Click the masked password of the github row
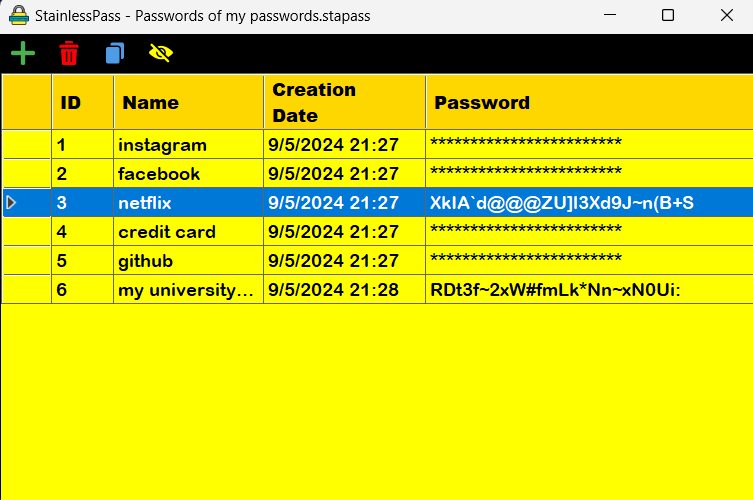The image size is (753, 500). pos(526,258)
